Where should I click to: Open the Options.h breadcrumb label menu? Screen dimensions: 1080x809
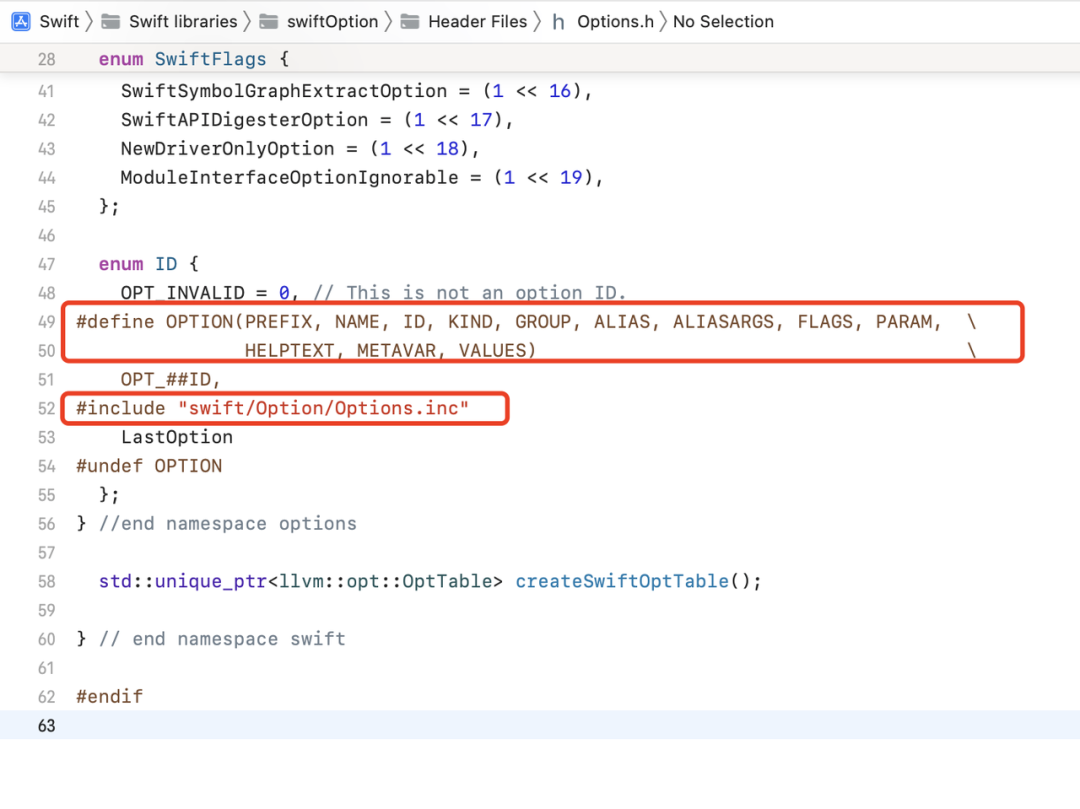click(615, 21)
